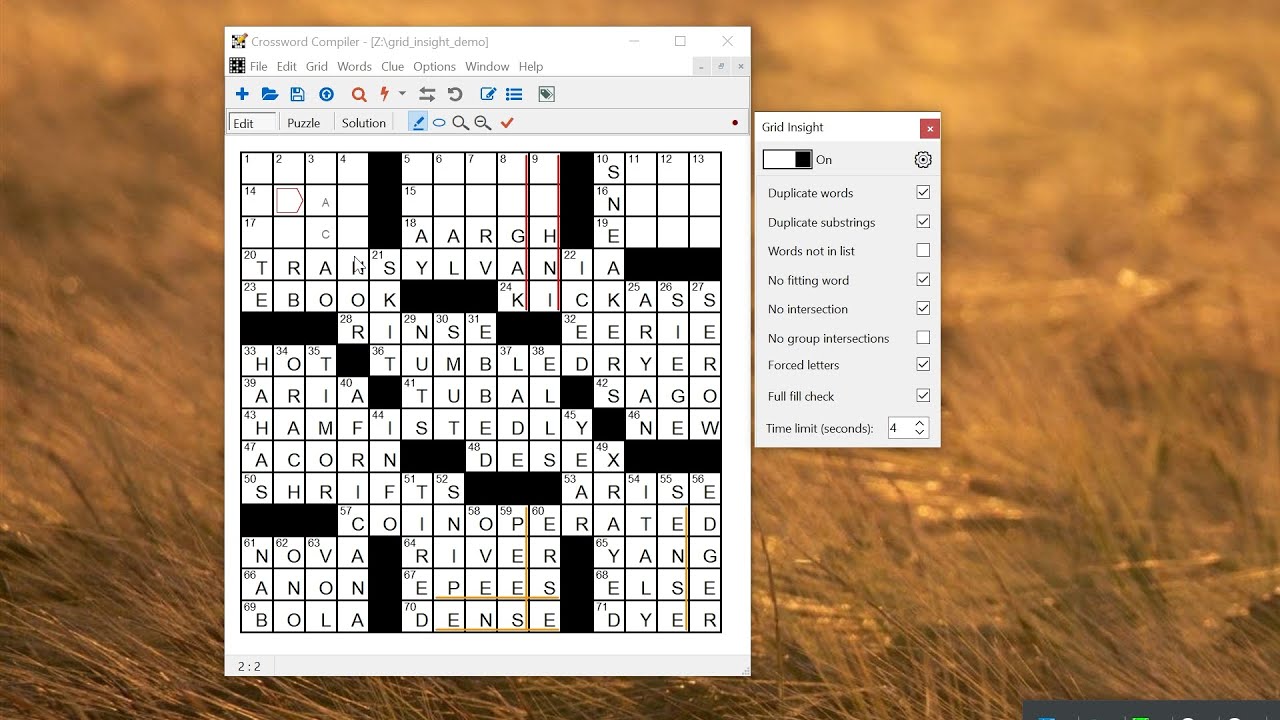Open the Edit menu
The height and width of the screenshot is (720, 1280).
286,66
